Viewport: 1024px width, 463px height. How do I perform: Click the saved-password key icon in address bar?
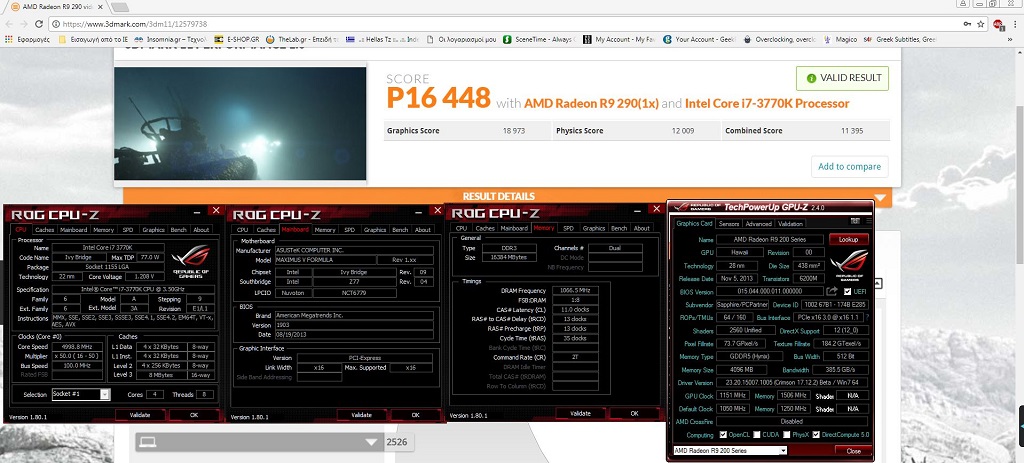point(967,24)
